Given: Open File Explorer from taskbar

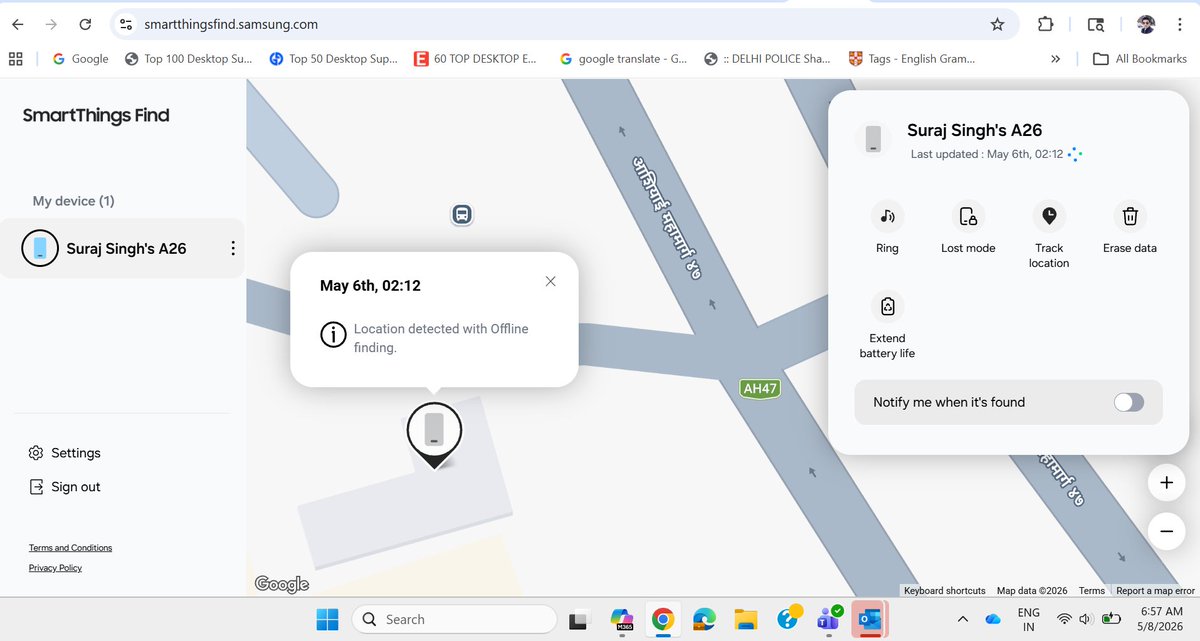Looking at the screenshot, I should pos(744,619).
